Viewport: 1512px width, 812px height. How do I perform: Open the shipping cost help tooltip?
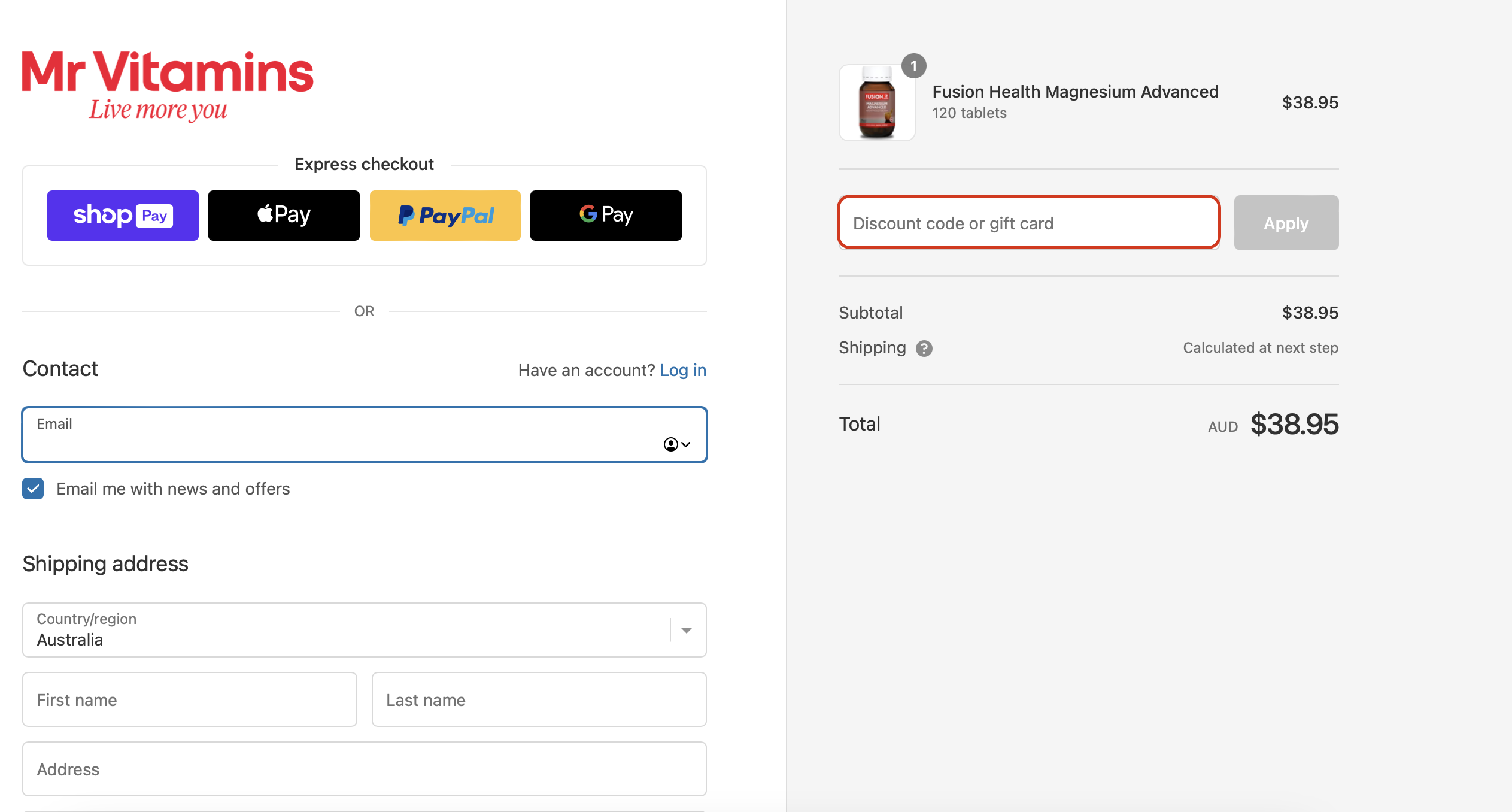coord(924,348)
